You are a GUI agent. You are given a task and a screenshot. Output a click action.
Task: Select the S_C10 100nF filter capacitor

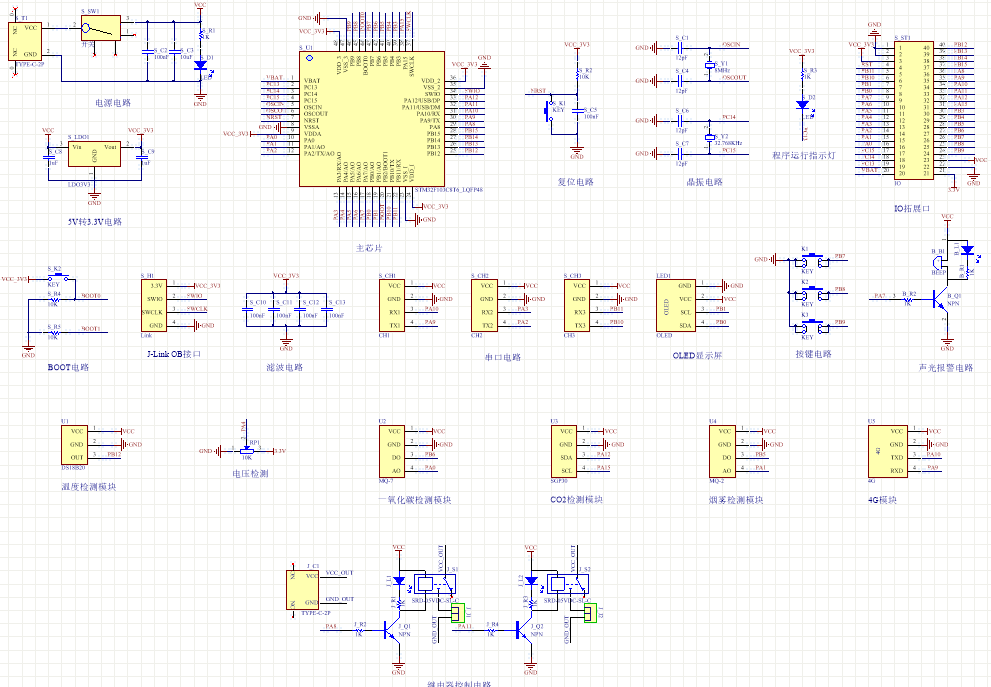(246, 310)
